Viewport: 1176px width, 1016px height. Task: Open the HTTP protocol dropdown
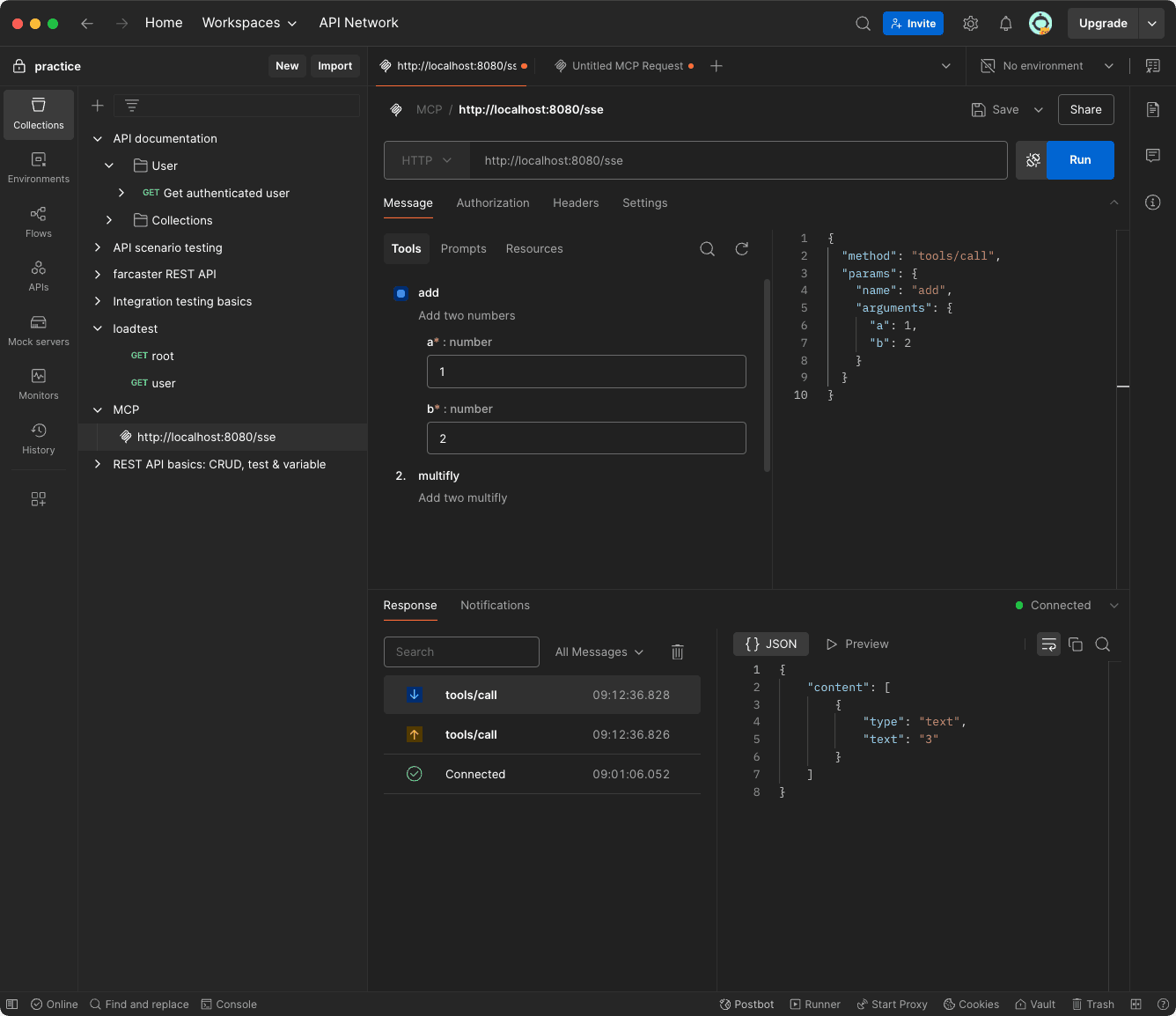427,160
